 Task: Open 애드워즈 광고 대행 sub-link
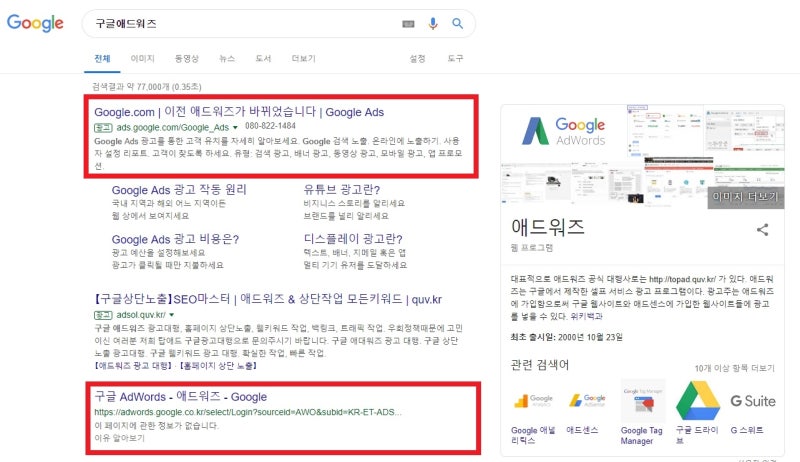click(133, 366)
